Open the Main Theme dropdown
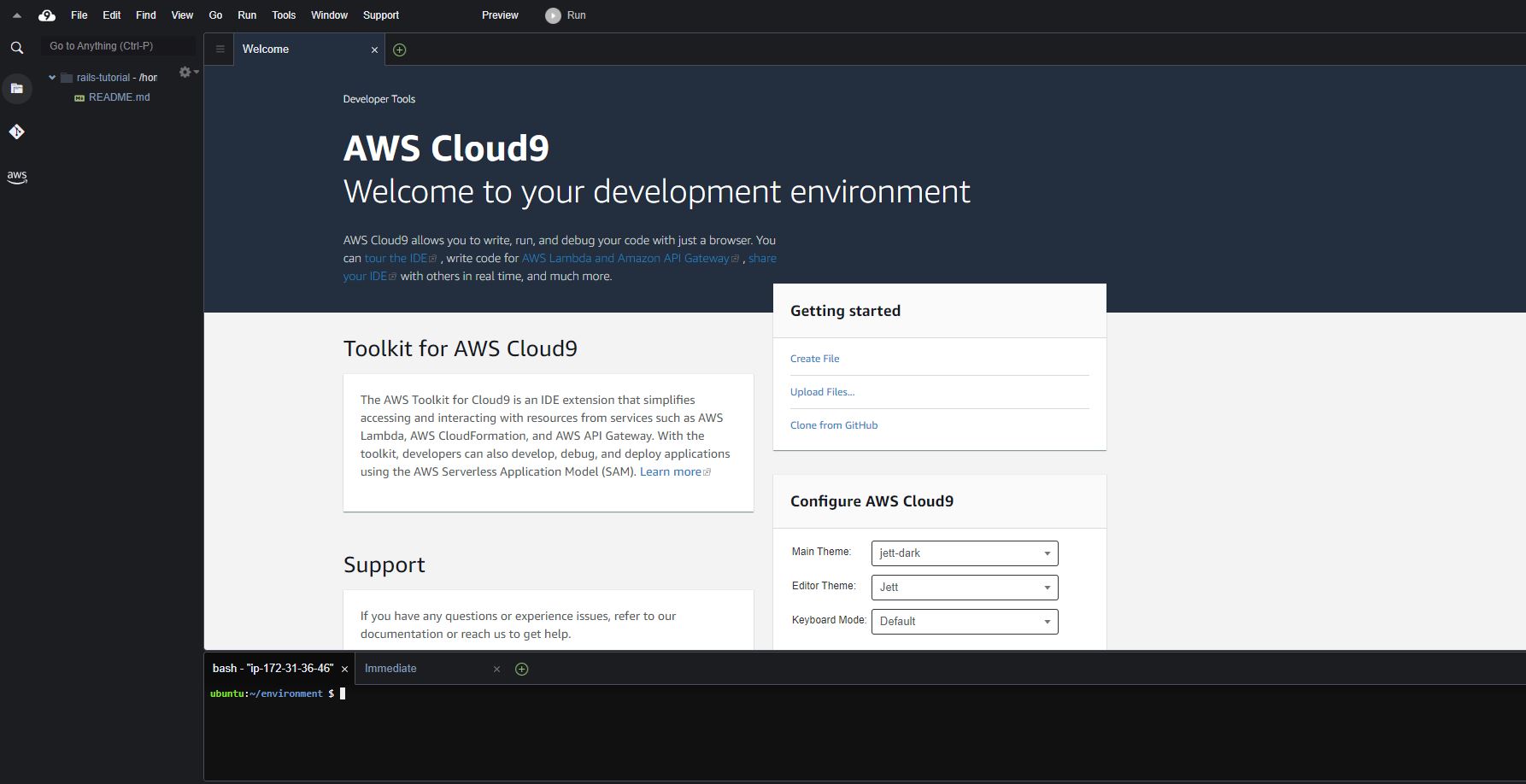 coord(964,553)
